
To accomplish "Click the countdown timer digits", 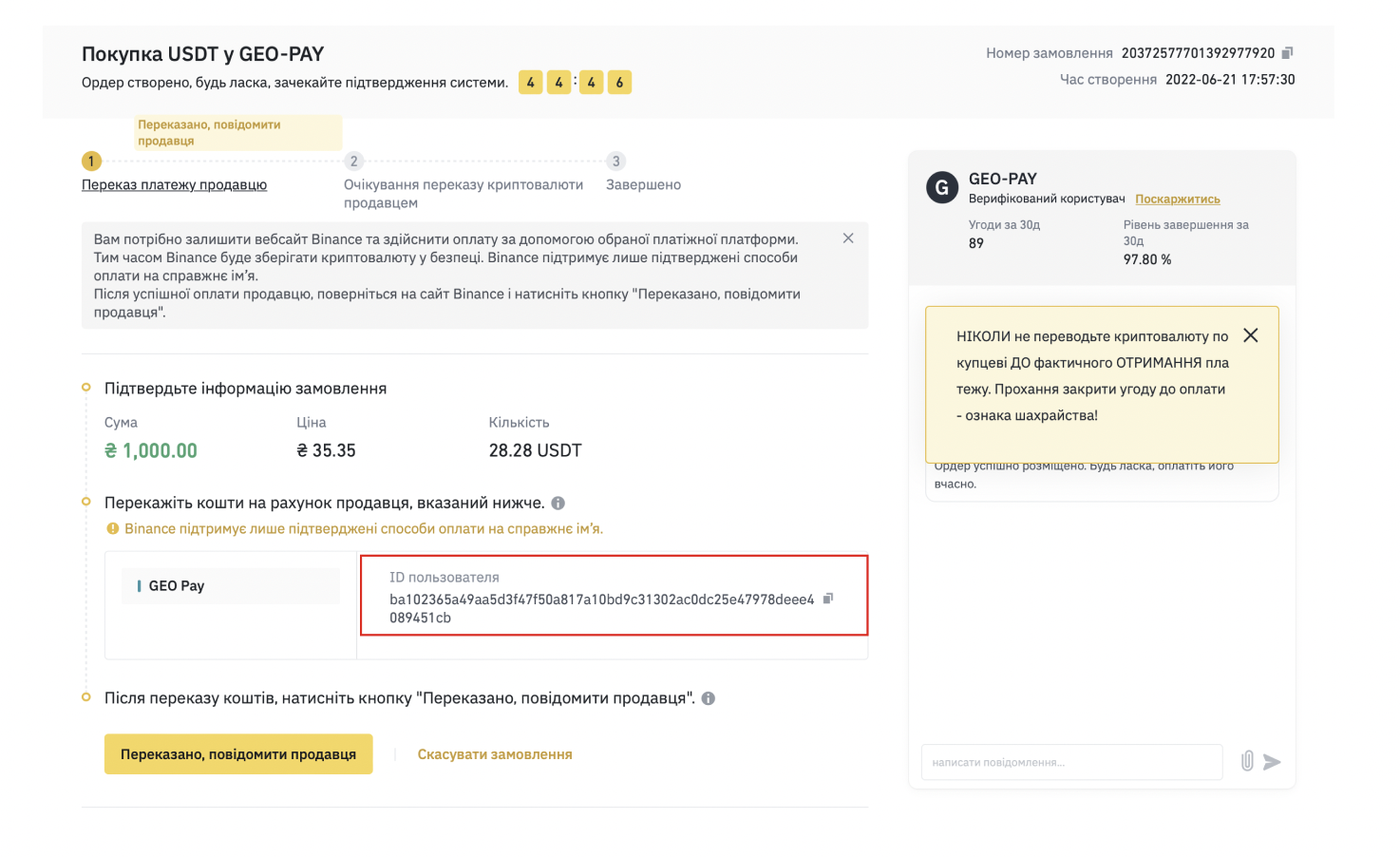I will pyautogui.click(x=575, y=83).
